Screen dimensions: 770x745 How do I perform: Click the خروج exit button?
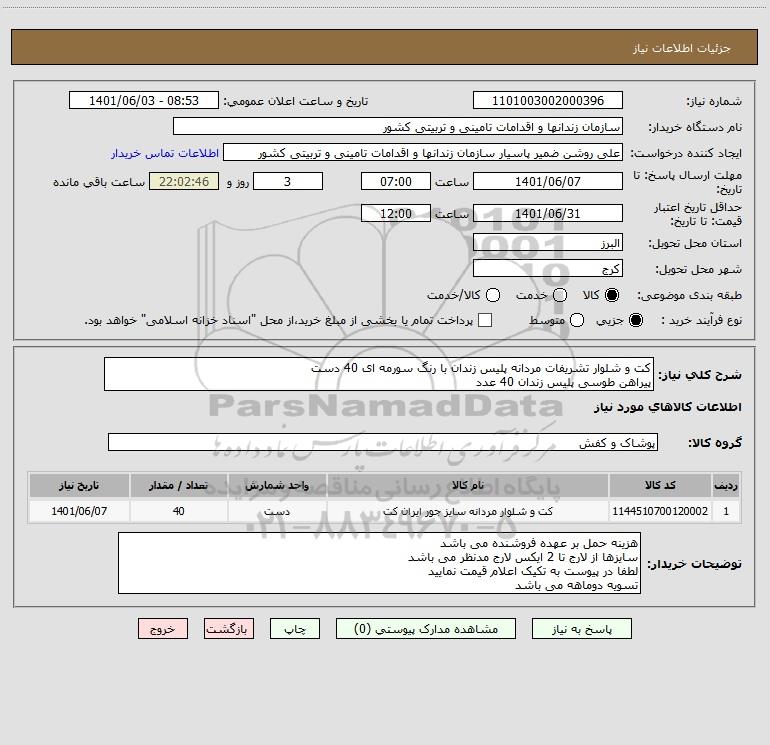tap(163, 629)
